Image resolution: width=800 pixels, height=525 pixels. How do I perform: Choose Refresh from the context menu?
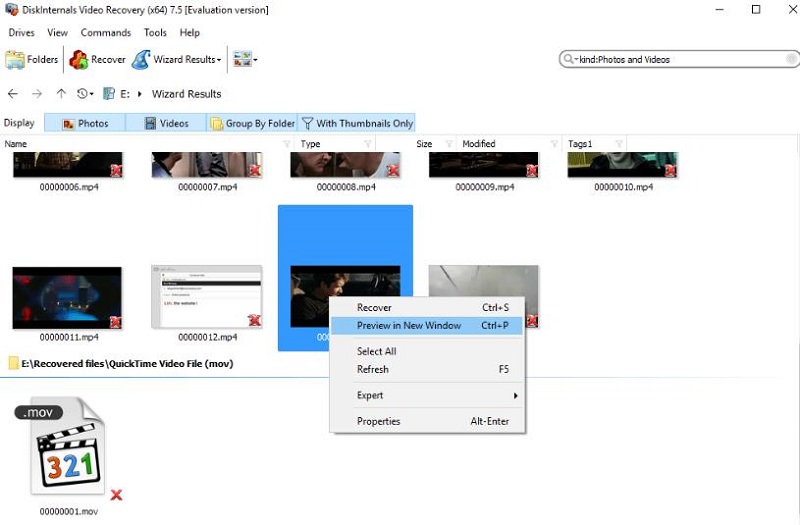click(428, 369)
